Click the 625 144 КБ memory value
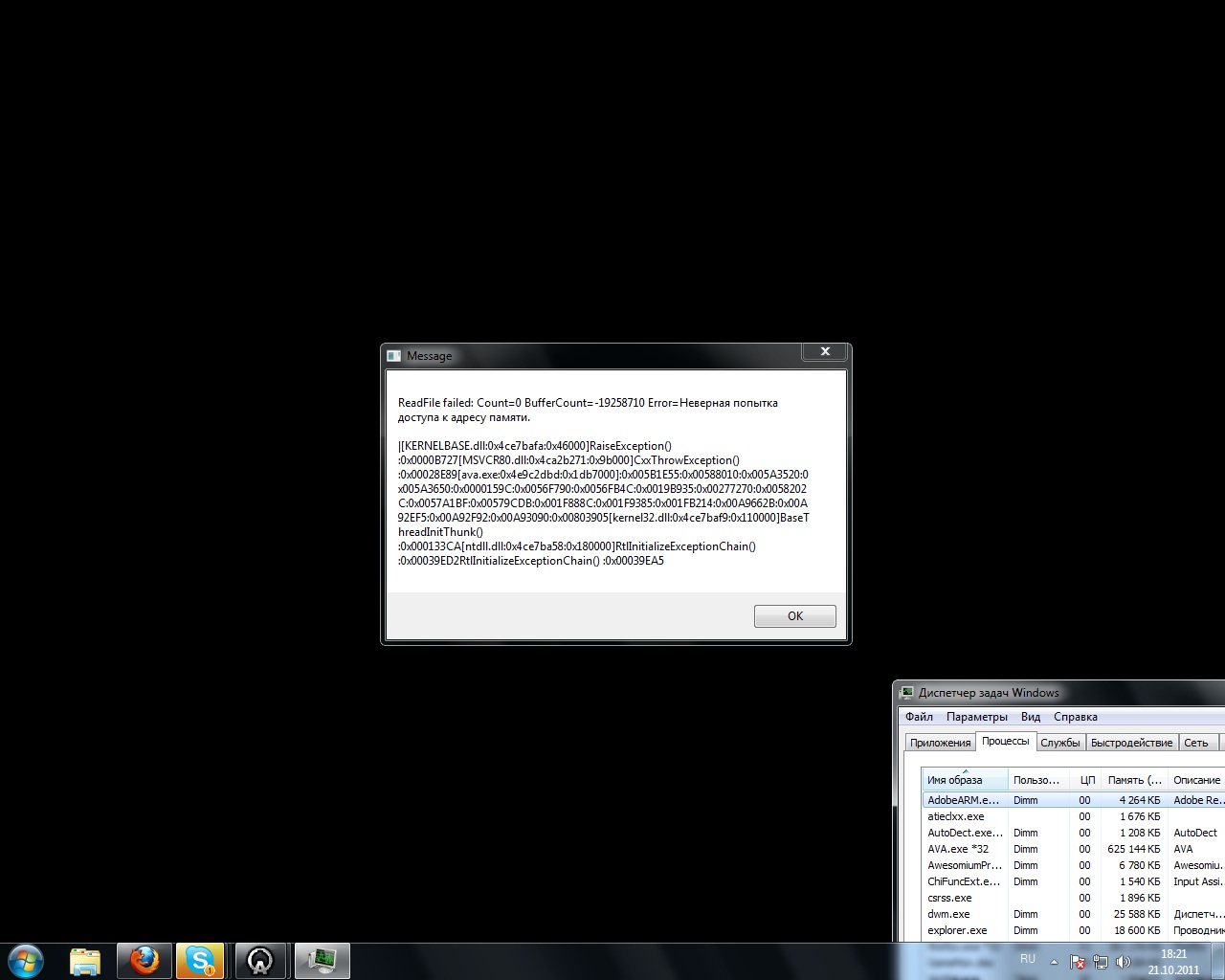 1134,849
